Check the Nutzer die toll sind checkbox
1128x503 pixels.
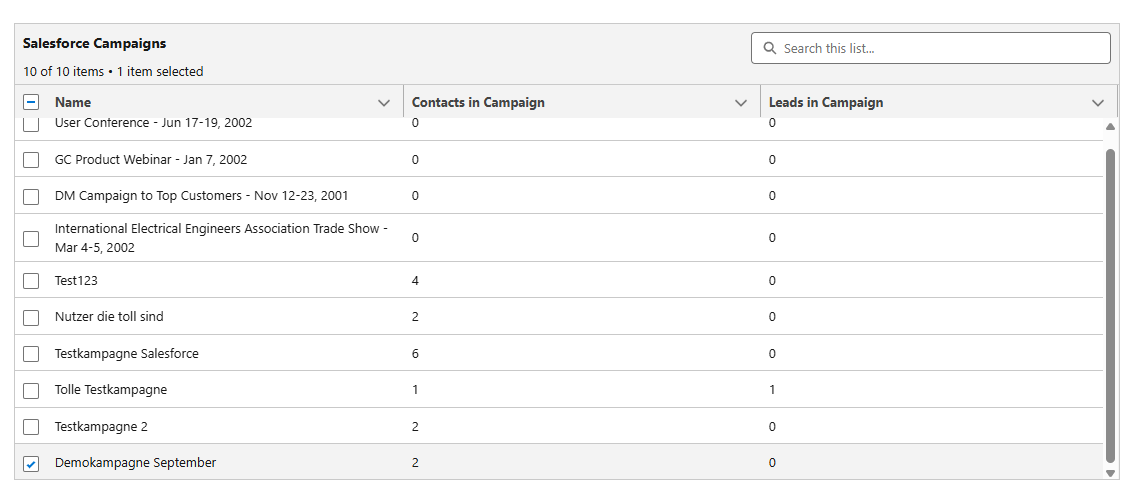(x=31, y=317)
